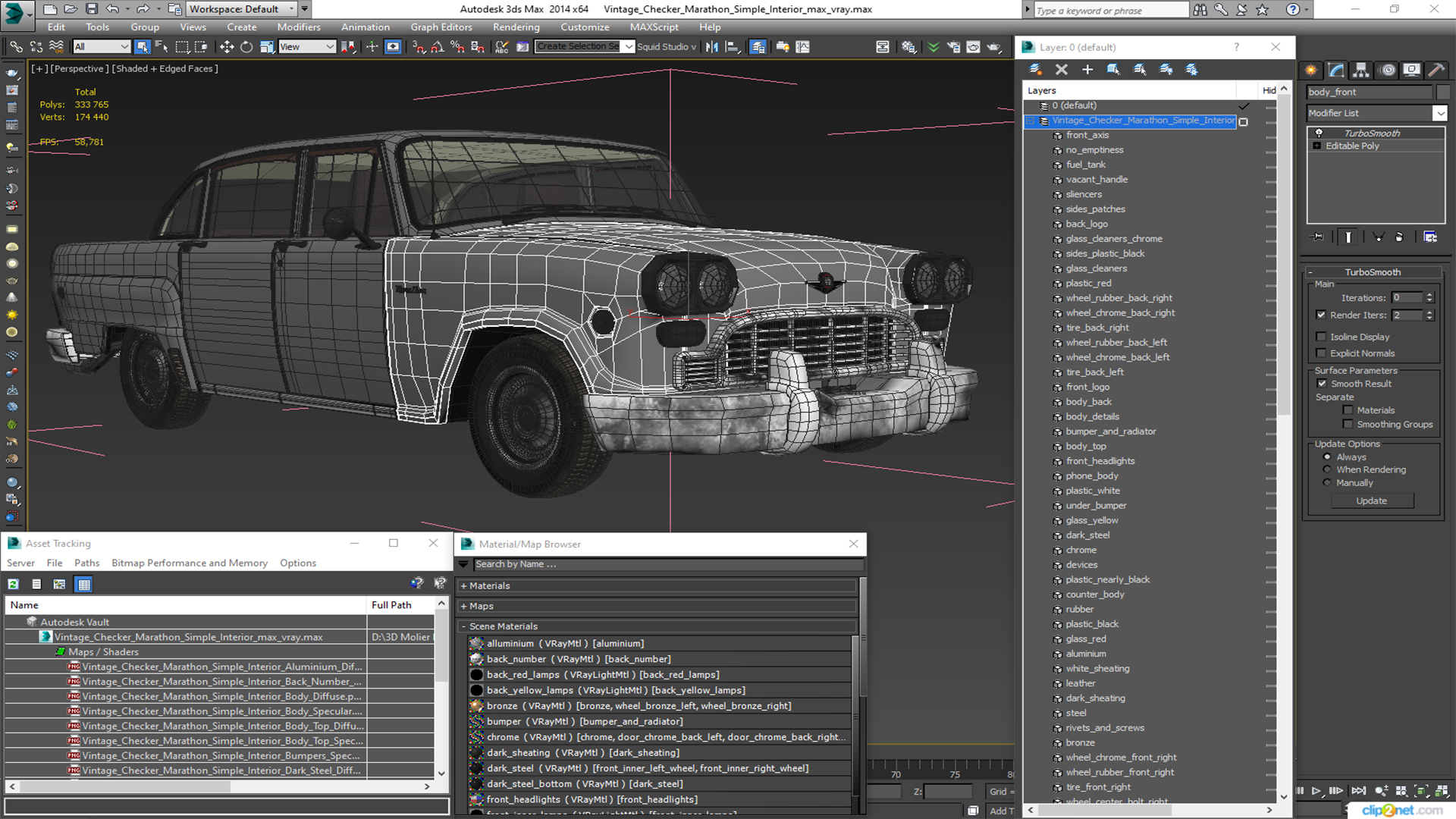Click the TurboSmooth Update button
This screenshot has width=1456, height=819.
pyautogui.click(x=1371, y=500)
